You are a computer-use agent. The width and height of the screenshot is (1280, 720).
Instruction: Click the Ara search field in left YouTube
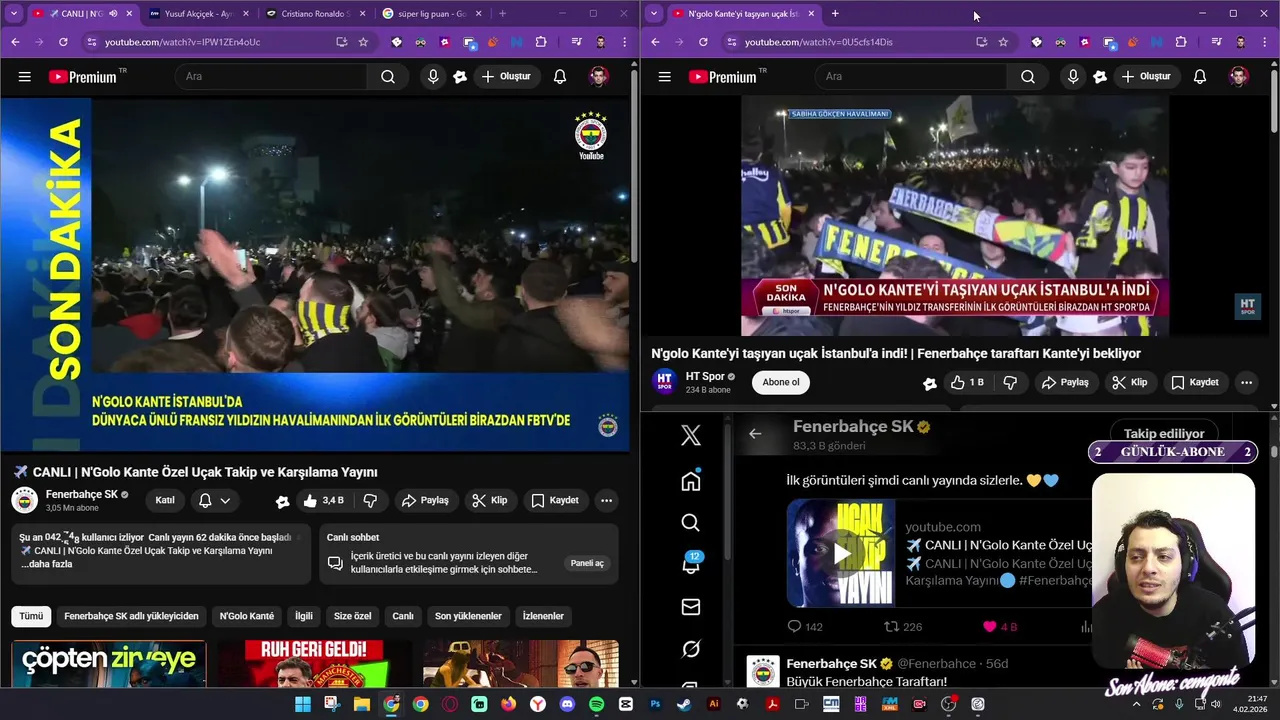pos(272,77)
